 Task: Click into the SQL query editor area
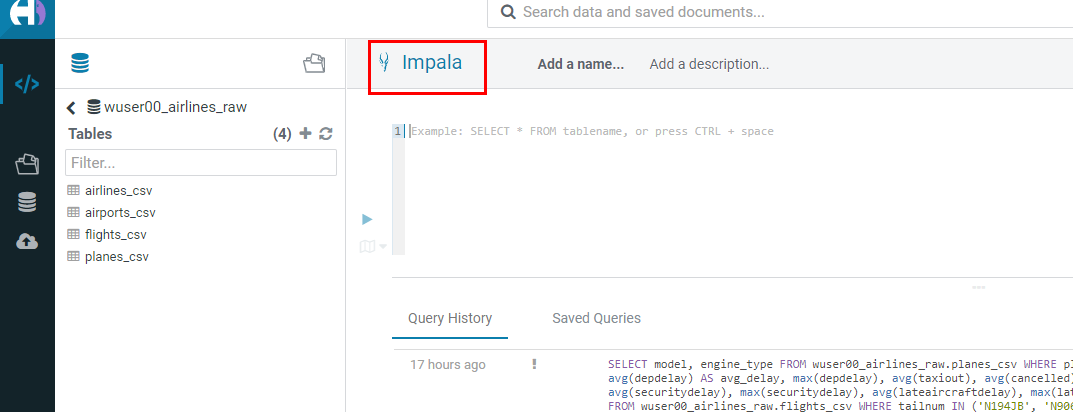coord(739,190)
